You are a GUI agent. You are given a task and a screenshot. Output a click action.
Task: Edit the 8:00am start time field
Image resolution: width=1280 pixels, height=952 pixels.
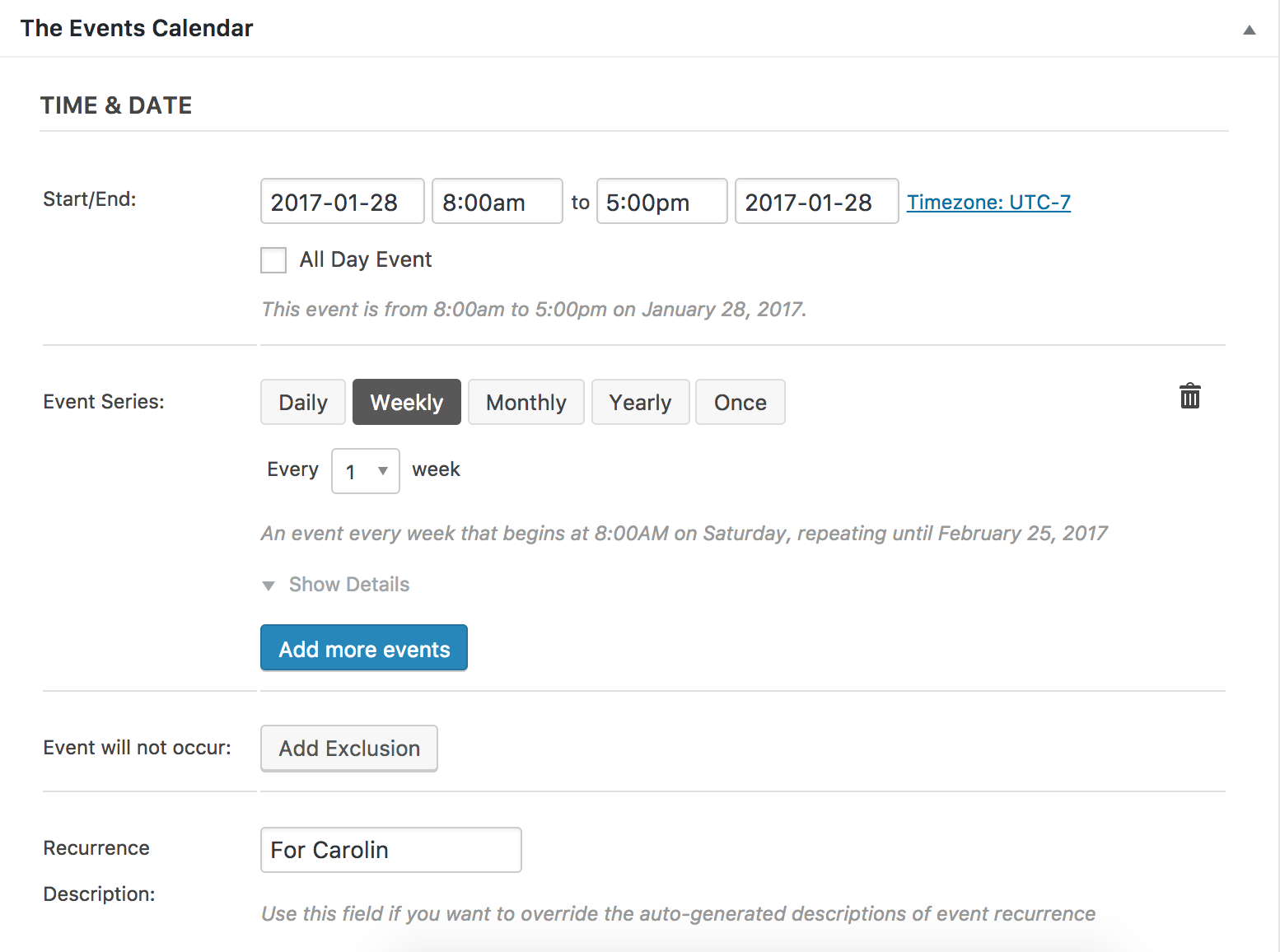point(497,202)
